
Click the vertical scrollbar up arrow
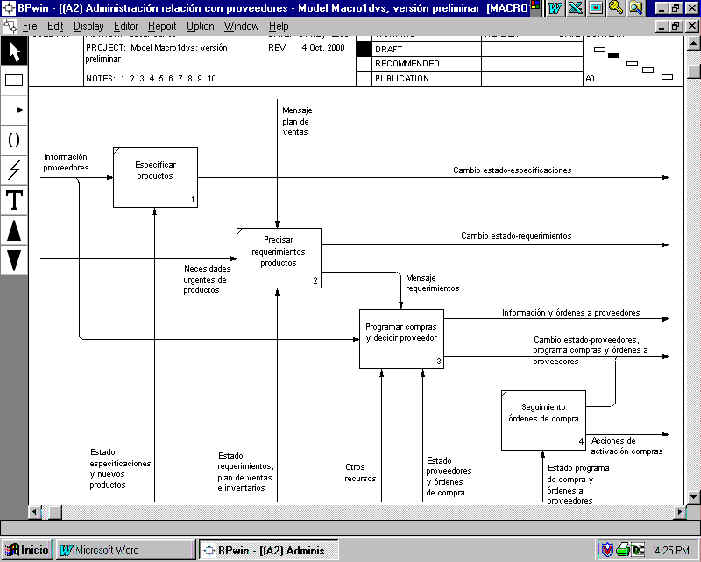tap(692, 43)
